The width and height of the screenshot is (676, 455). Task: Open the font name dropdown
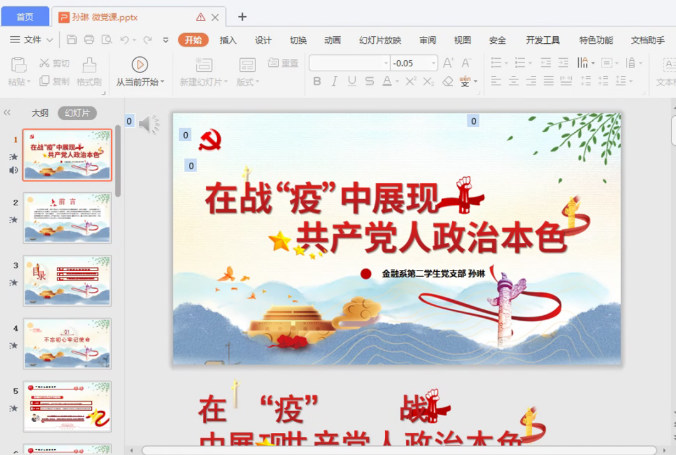click(x=385, y=62)
